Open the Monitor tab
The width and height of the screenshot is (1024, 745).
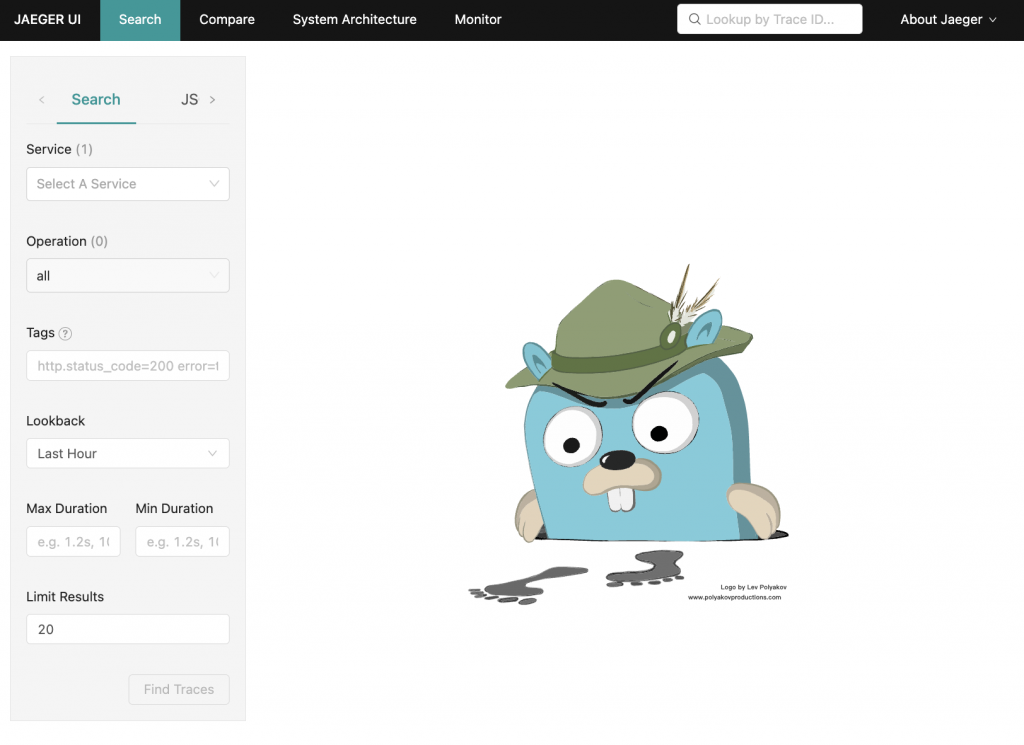[x=477, y=20]
